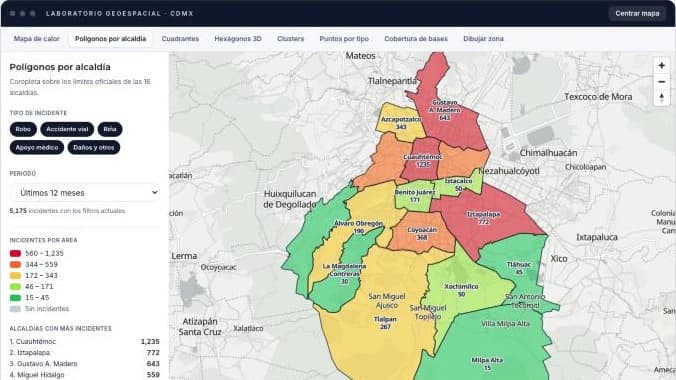This screenshot has height=380, width=676.
Task: Click the Azcapotzalco 343 map polygon
Action: tap(401, 123)
